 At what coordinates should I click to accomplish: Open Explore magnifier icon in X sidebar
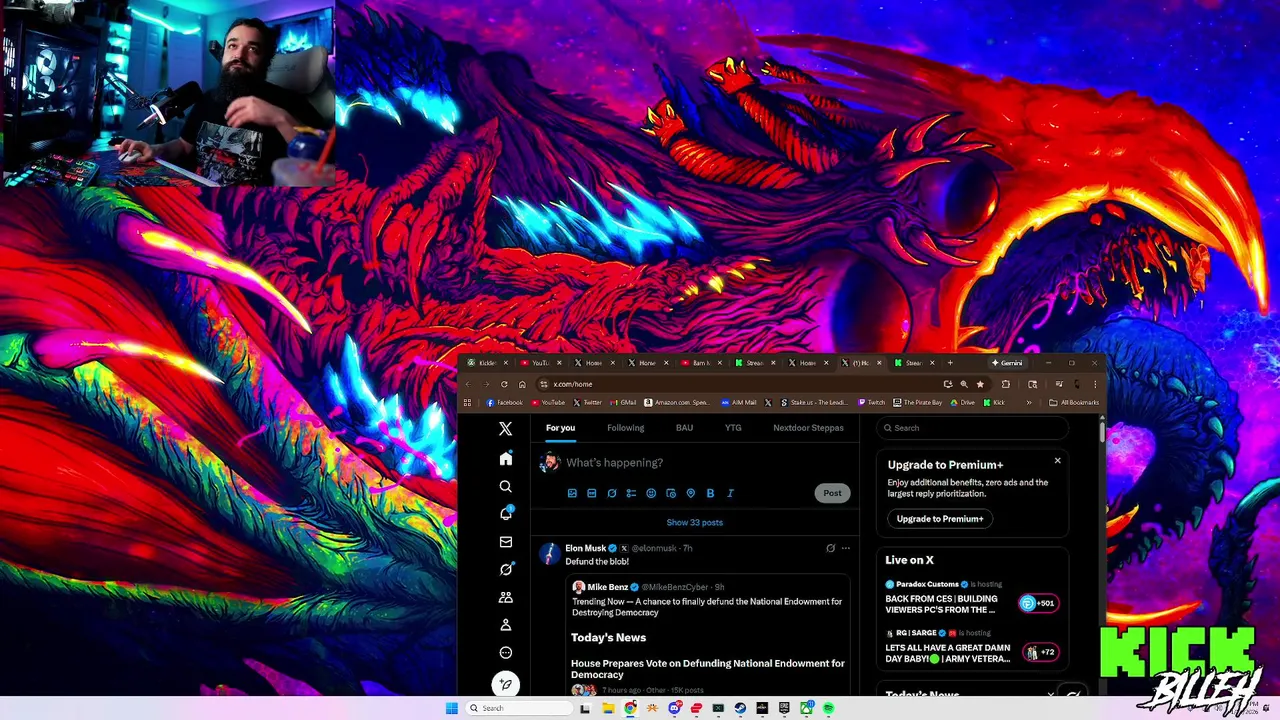[x=505, y=486]
